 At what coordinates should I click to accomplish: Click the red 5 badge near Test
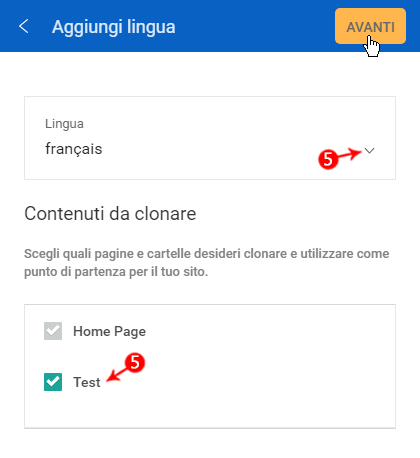135,362
